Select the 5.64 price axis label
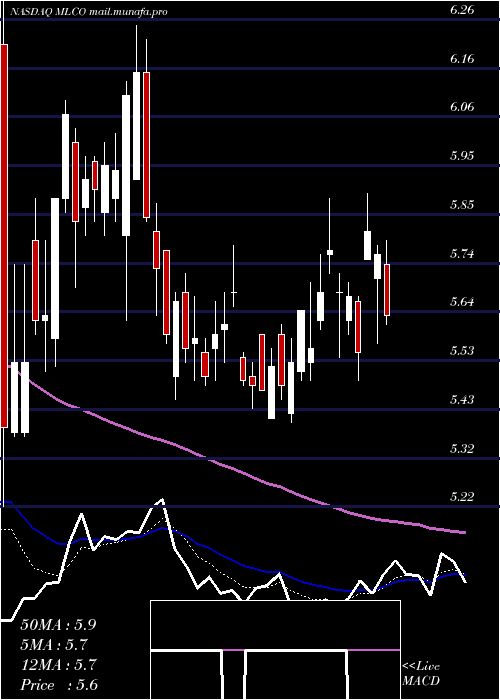Screen dimensions: 500x700 point(461,302)
